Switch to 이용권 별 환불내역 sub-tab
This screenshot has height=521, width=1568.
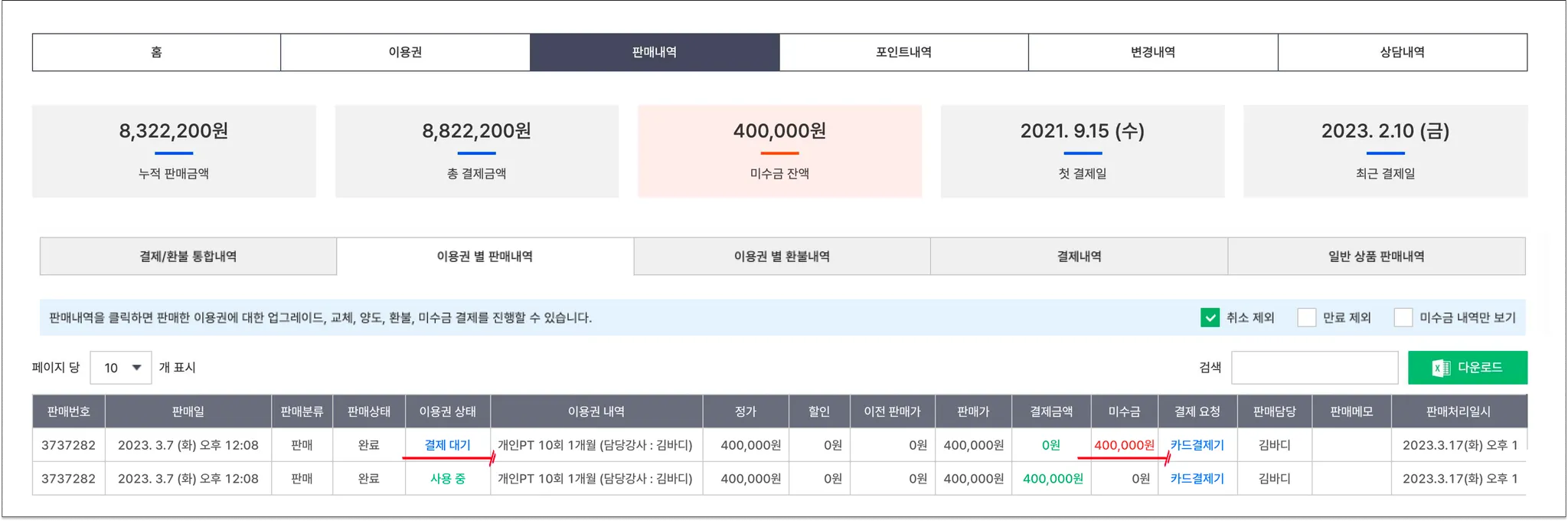(782, 257)
